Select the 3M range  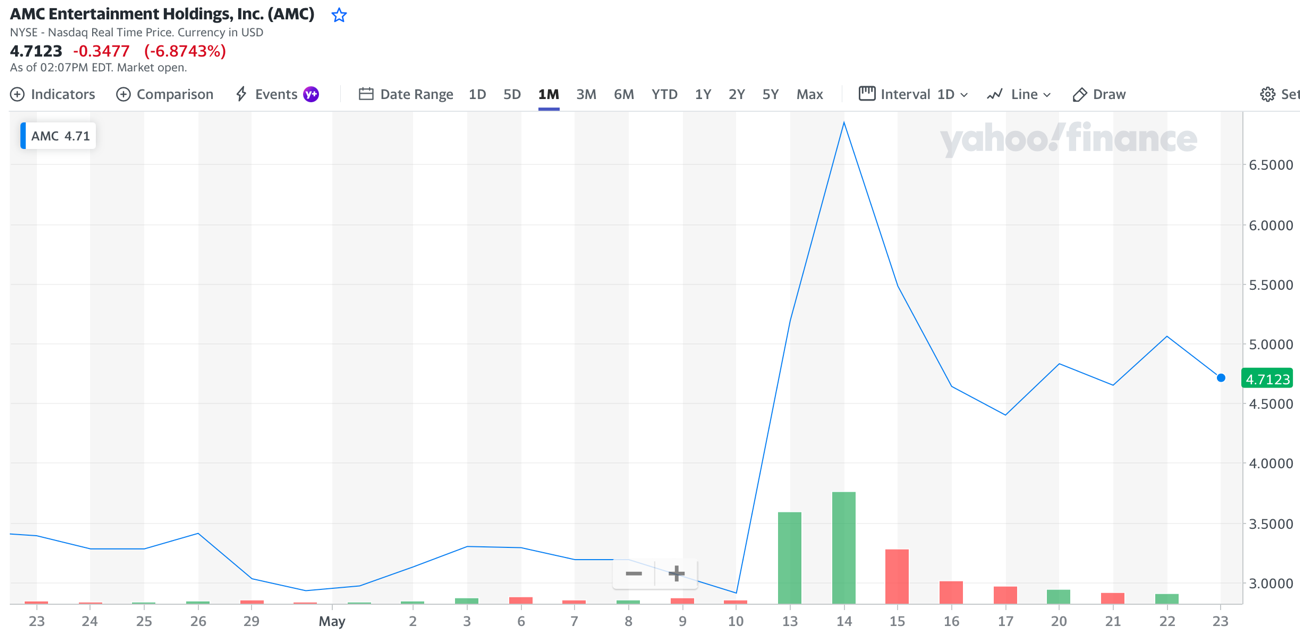click(586, 94)
